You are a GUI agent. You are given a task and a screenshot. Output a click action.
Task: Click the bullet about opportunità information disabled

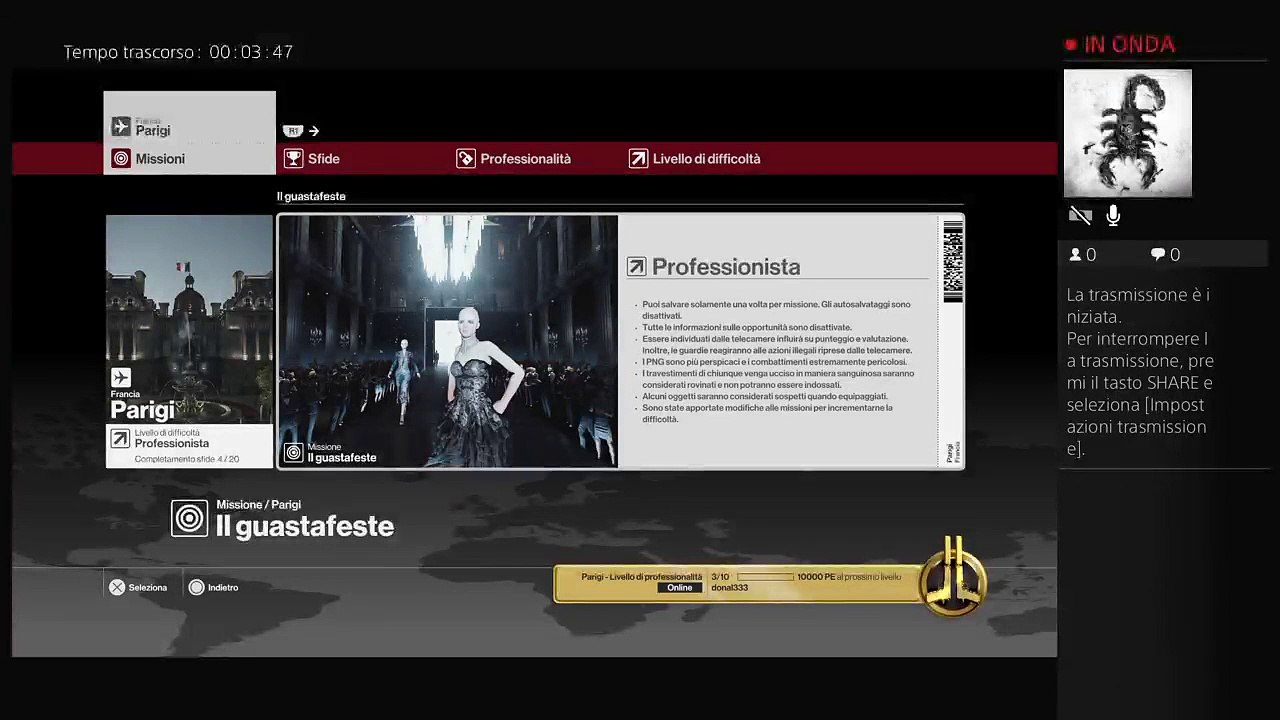tap(742, 328)
